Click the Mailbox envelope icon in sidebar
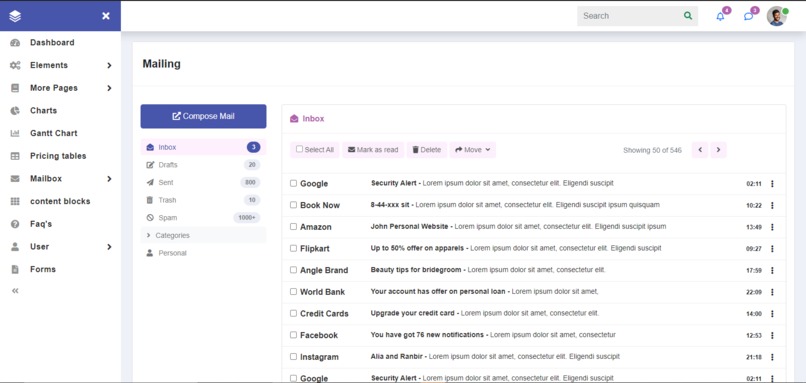Viewport: 806px width, 383px height. click(x=15, y=179)
